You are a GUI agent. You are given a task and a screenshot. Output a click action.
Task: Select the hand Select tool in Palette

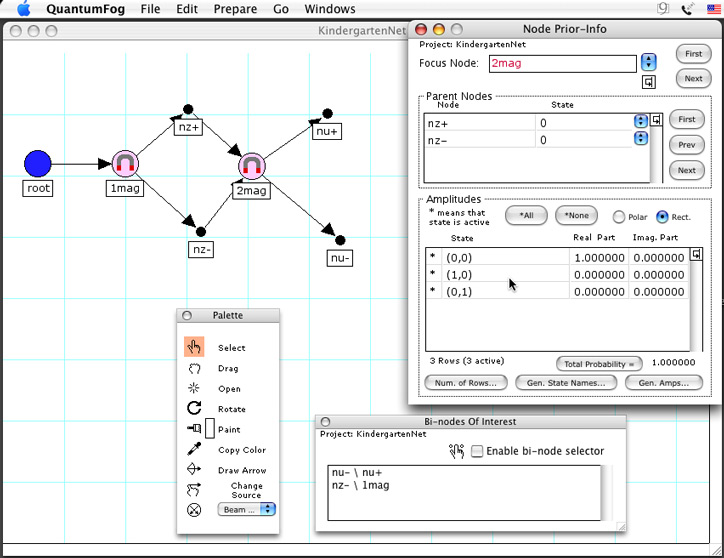coord(194,347)
